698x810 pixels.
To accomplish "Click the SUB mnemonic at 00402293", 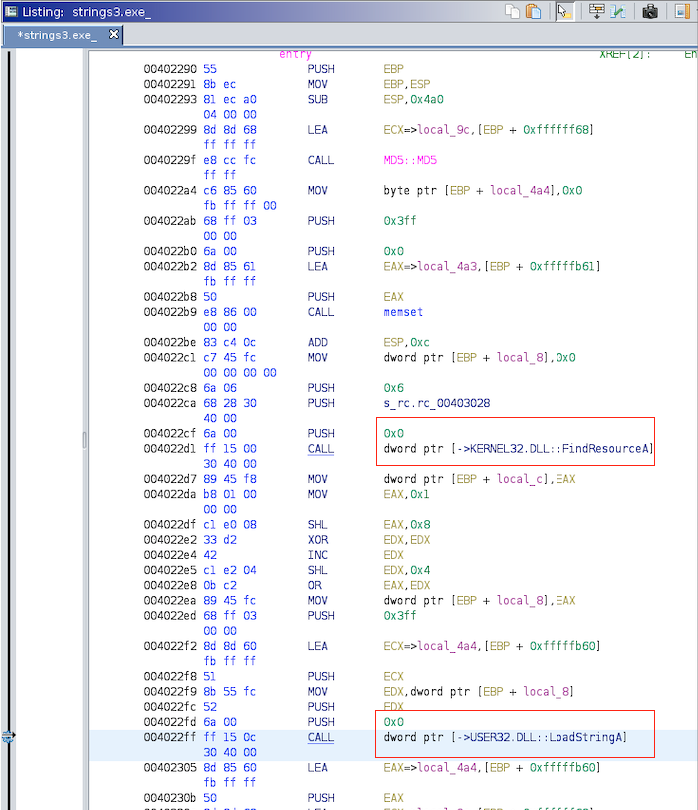I will click(318, 99).
